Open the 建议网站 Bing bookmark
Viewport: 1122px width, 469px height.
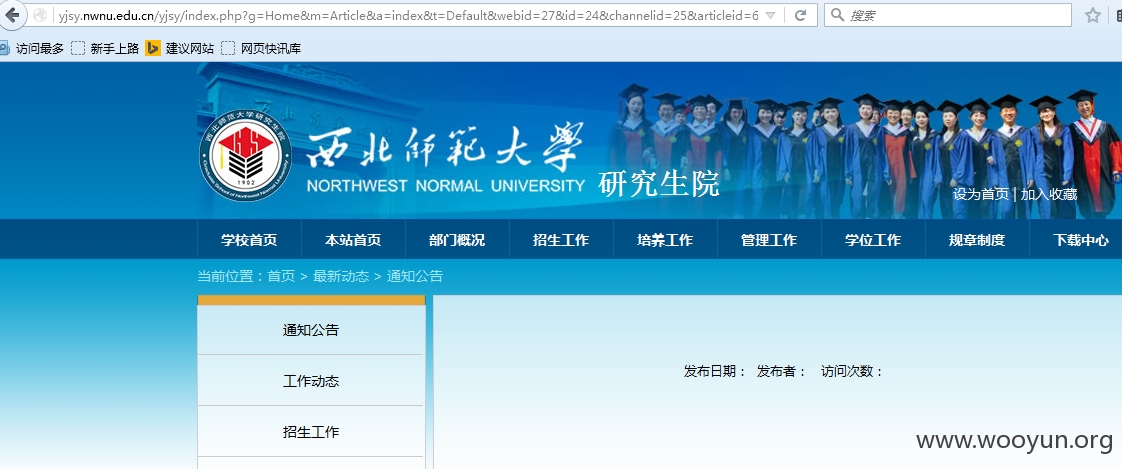tap(180, 49)
